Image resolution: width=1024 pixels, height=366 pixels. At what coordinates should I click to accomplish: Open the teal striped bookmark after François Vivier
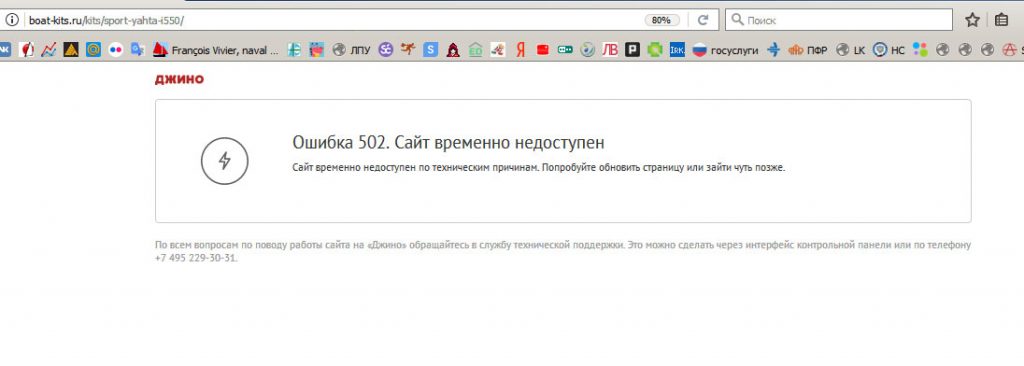(295, 49)
